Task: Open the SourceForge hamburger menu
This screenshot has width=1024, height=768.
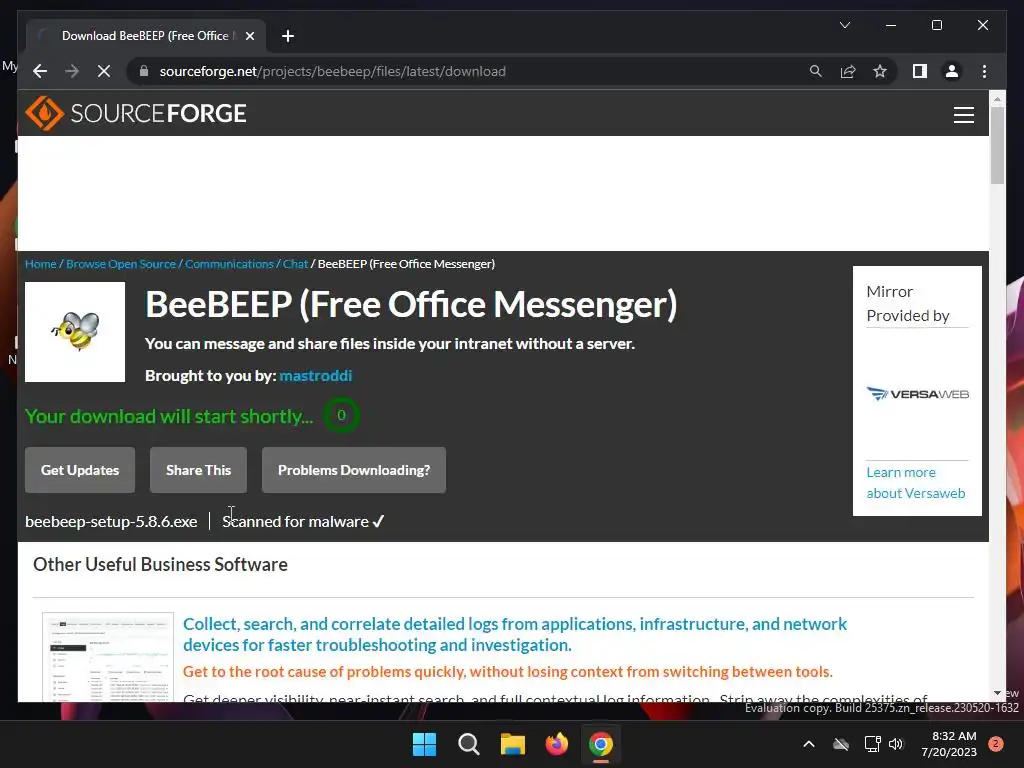Action: (x=963, y=115)
